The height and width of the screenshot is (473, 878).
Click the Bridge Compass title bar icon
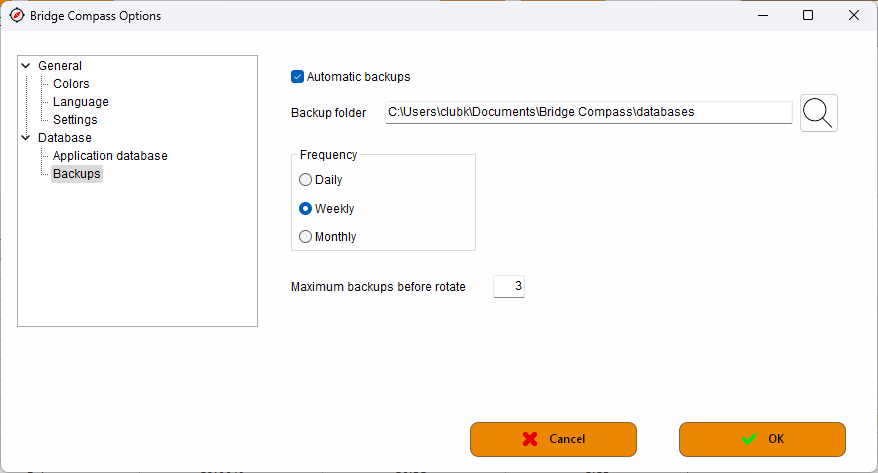(17, 16)
